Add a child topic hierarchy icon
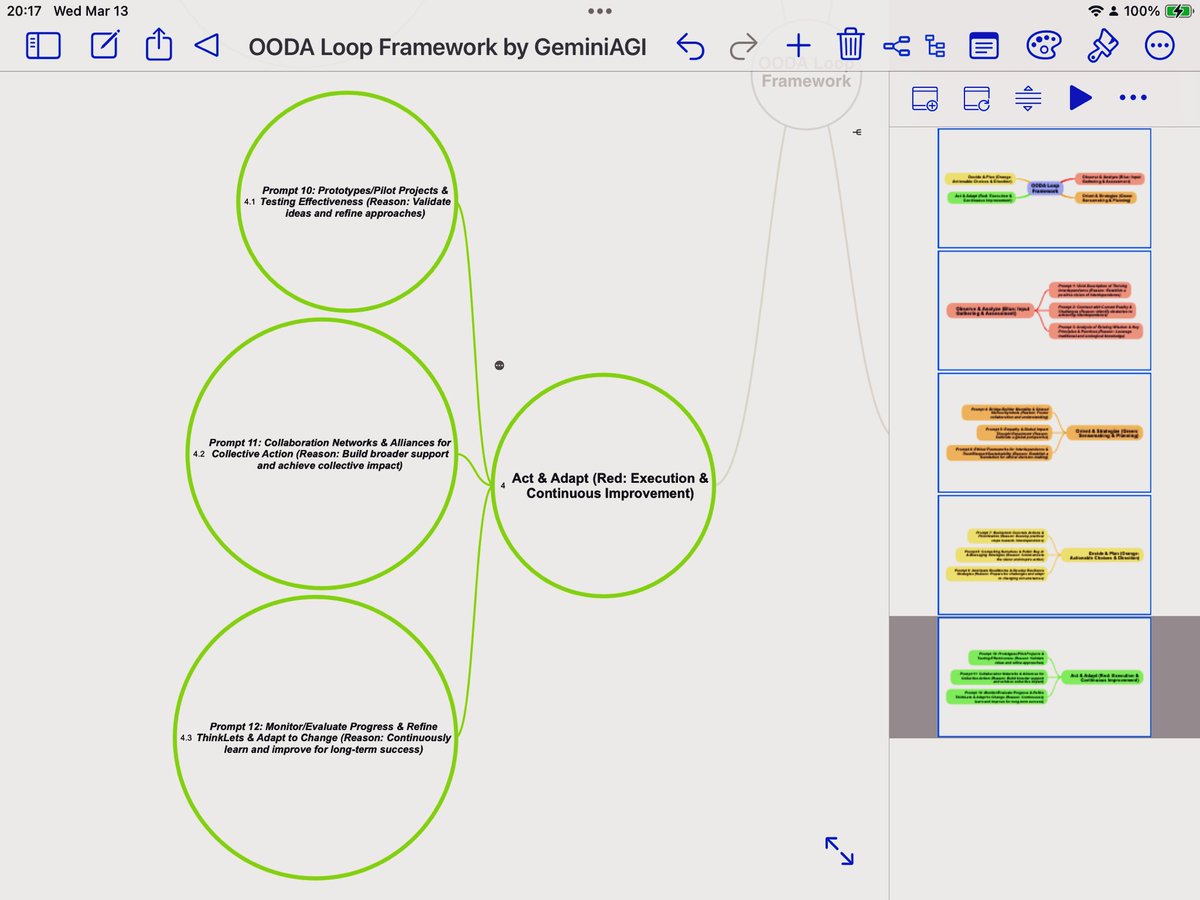Image resolution: width=1200 pixels, height=900 pixels. click(x=935, y=45)
